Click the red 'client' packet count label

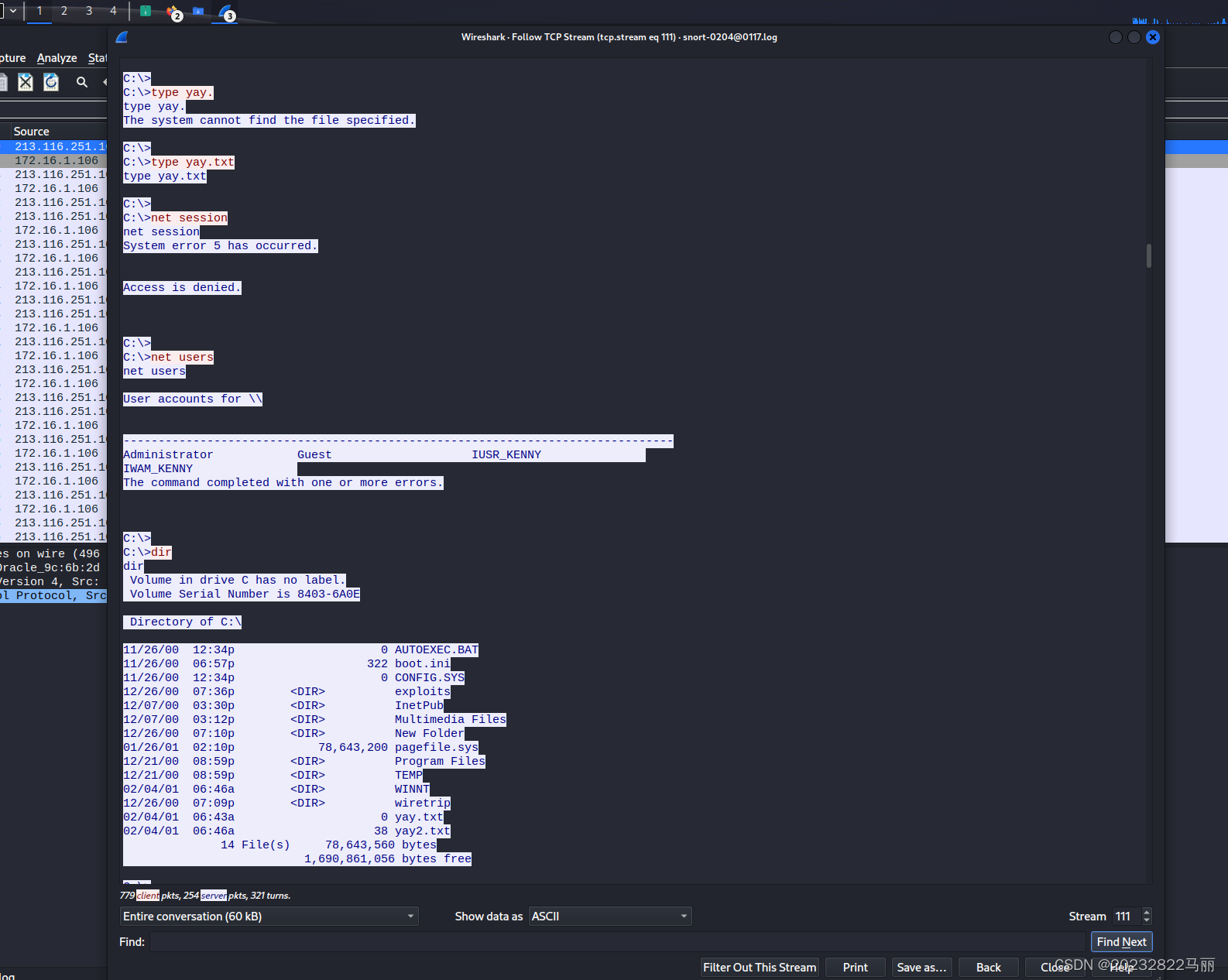point(148,896)
